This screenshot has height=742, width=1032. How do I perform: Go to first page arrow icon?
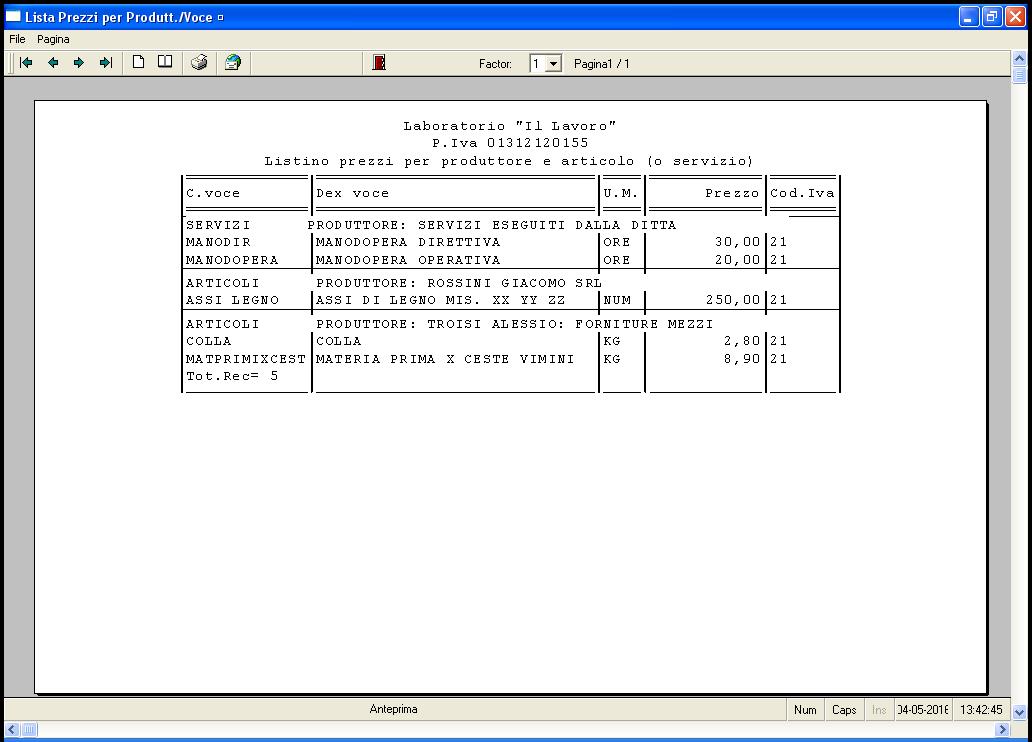(x=26, y=63)
